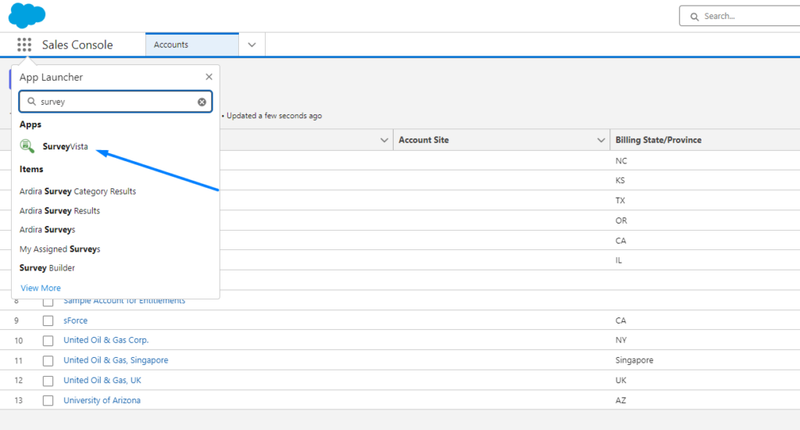Tick the University of Arizona checkbox

(x=48, y=400)
